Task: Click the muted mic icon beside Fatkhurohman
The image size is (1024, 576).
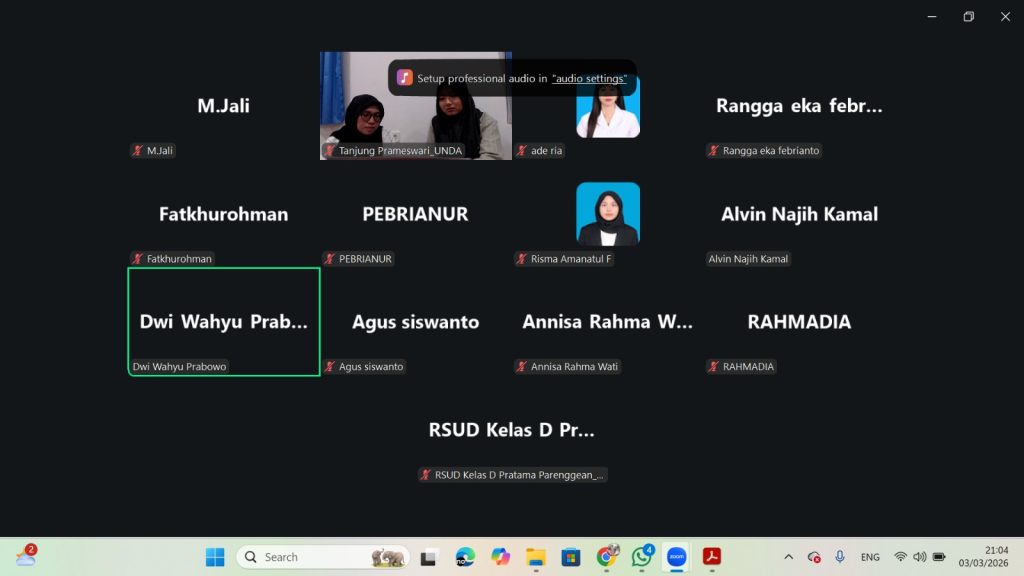Action: (x=138, y=259)
